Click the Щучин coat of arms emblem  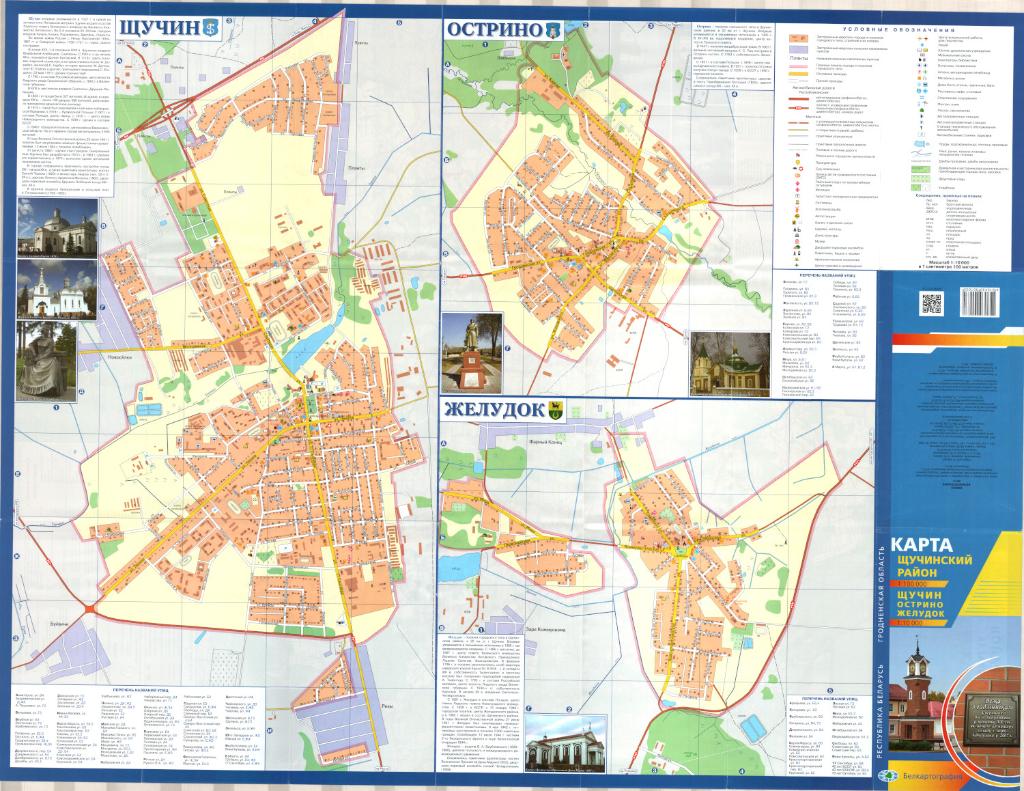tap(210, 28)
